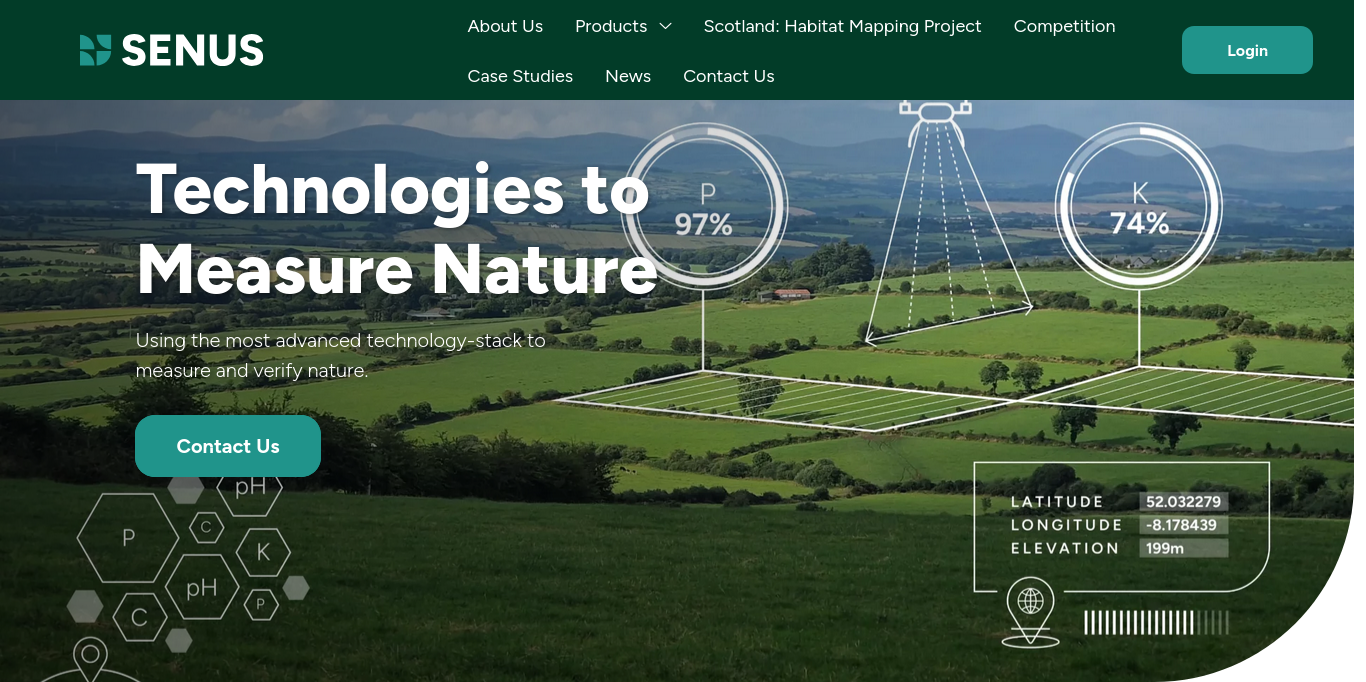Click the barcode graphic near coordinates panel

point(1156,622)
